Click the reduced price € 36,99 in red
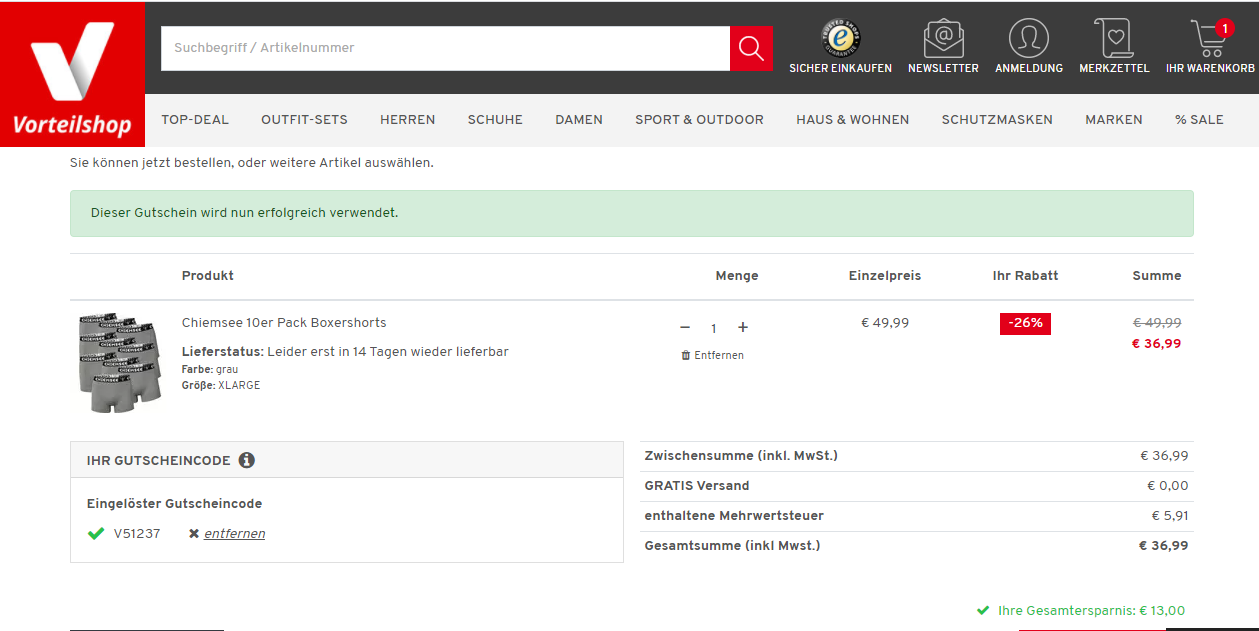1259x631 pixels. point(1156,343)
